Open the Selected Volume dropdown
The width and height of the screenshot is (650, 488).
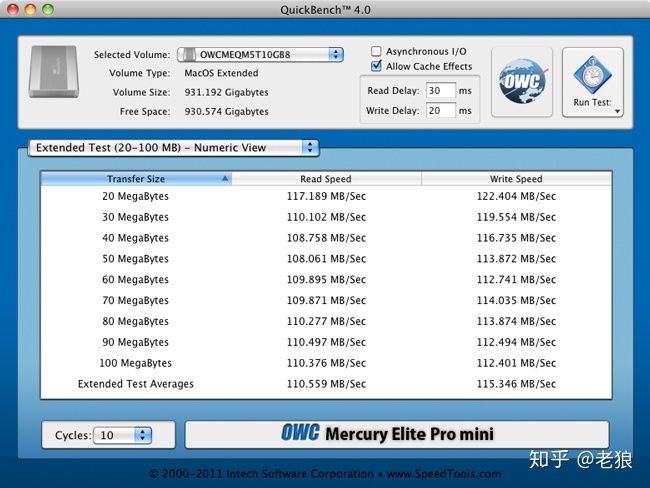tap(260, 54)
